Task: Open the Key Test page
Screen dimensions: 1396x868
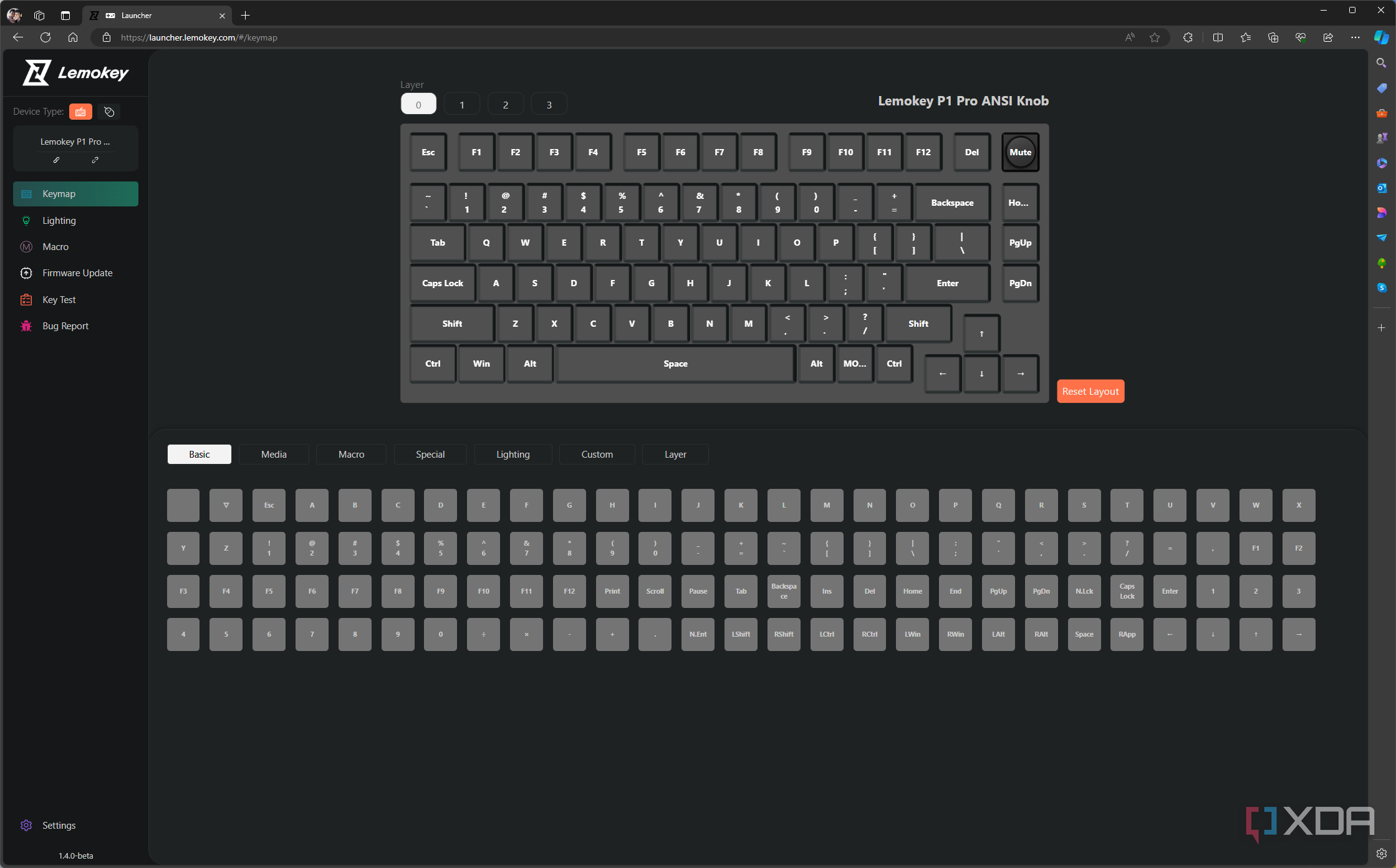Action: coord(75,300)
